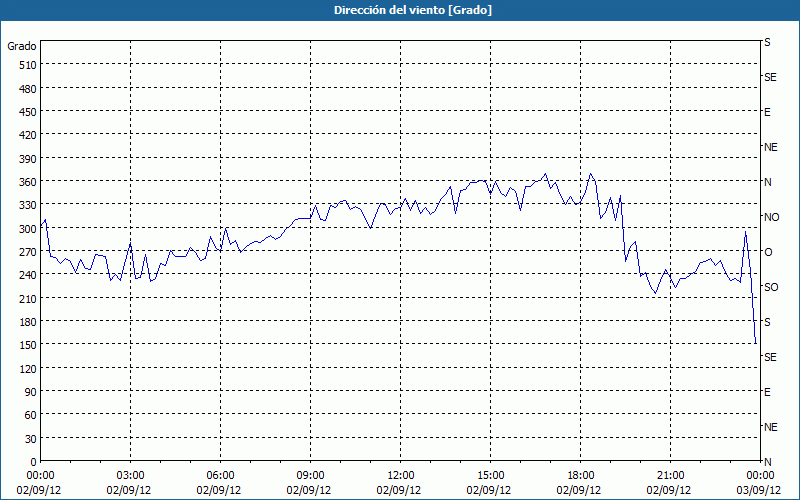Click the 00:00 label above date 03/09/12

coord(760,476)
